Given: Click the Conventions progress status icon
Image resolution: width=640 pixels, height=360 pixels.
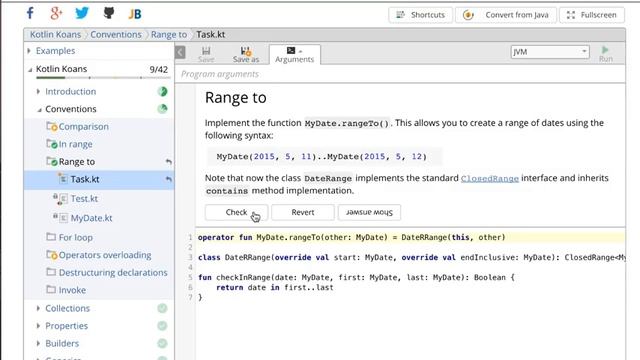Looking at the screenshot, I should point(162,109).
